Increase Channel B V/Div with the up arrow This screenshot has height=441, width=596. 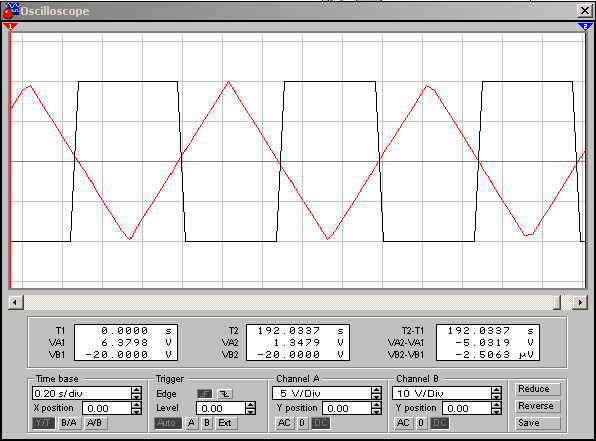pyautogui.click(x=496, y=390)
